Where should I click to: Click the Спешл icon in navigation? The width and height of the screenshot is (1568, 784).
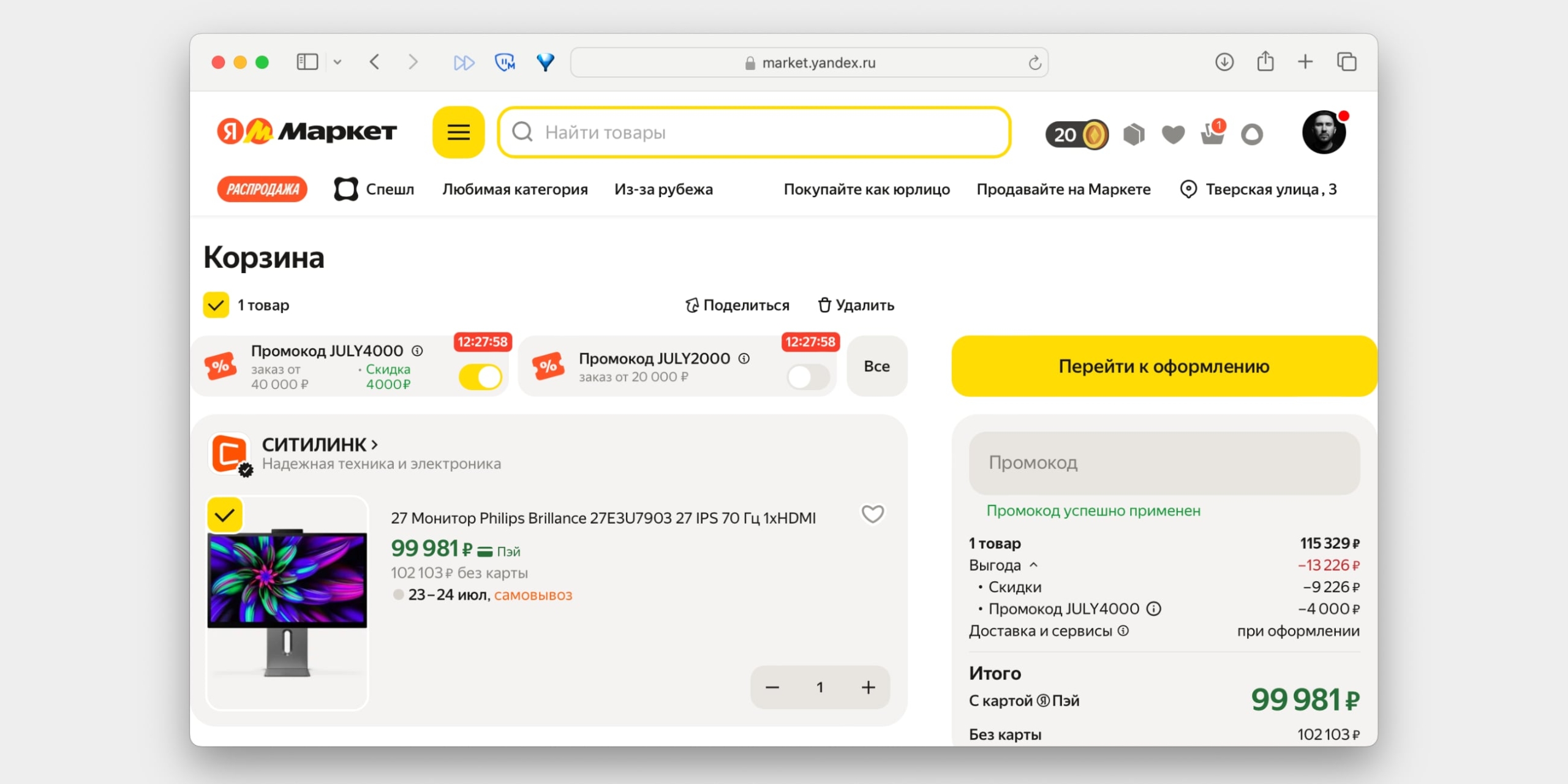[x=346, y=189]
